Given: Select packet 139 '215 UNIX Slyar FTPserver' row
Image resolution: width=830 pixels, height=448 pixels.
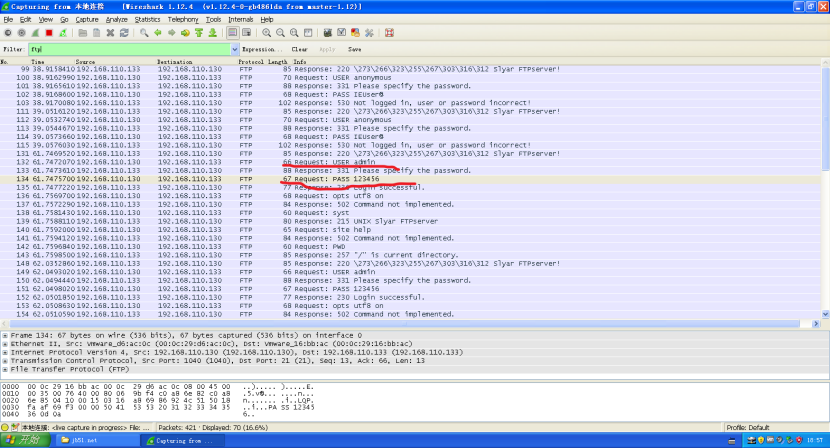Looking at the screenshot, I should coord(411,221).
